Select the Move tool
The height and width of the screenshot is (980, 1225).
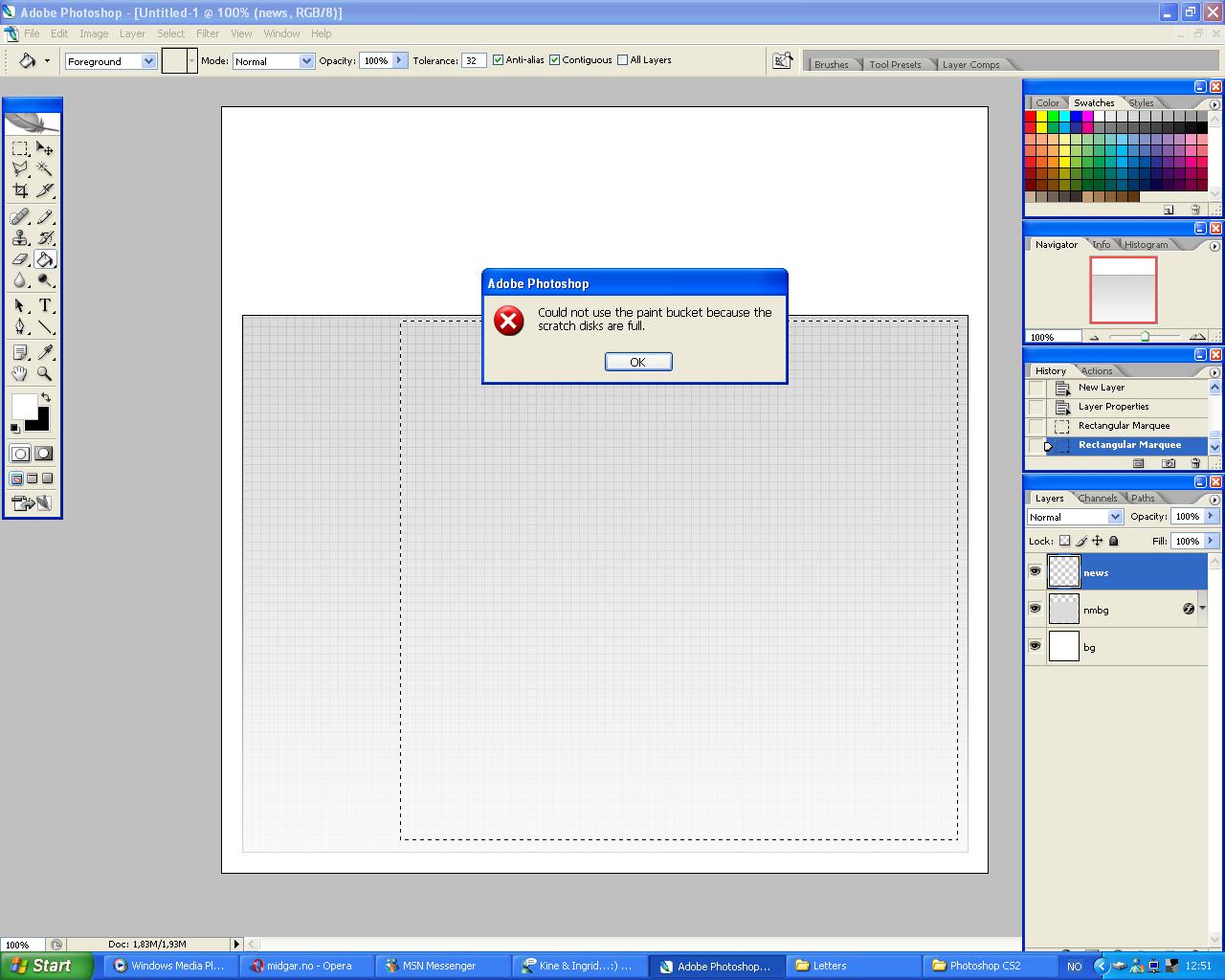tap(45, 148)
